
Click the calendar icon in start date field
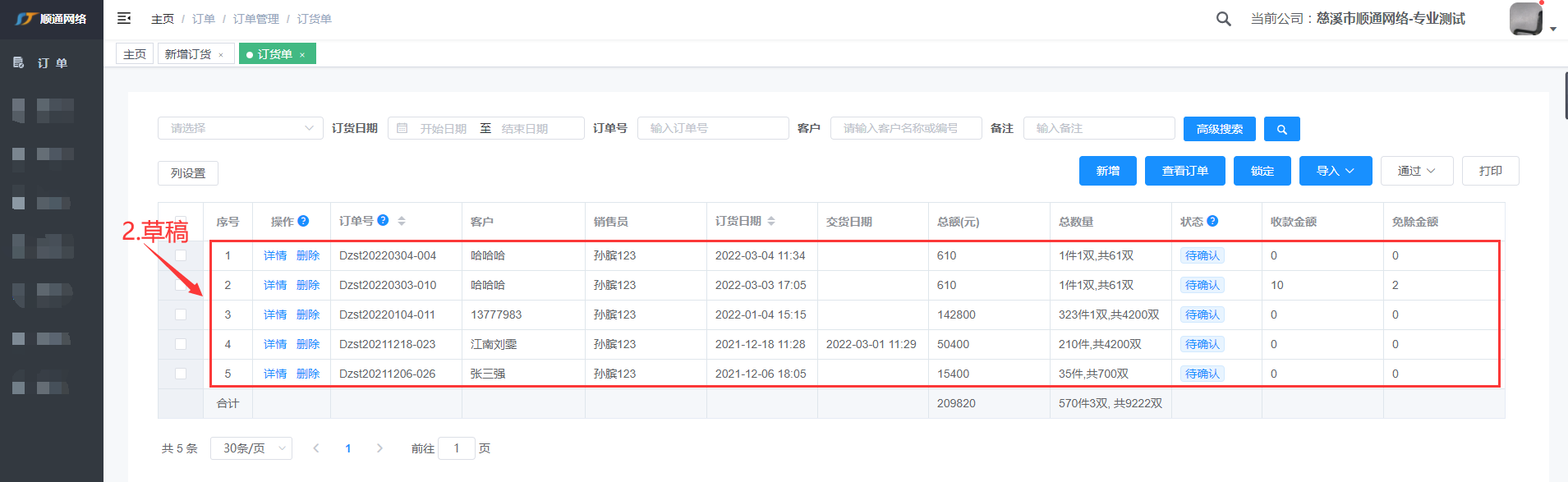402,128
